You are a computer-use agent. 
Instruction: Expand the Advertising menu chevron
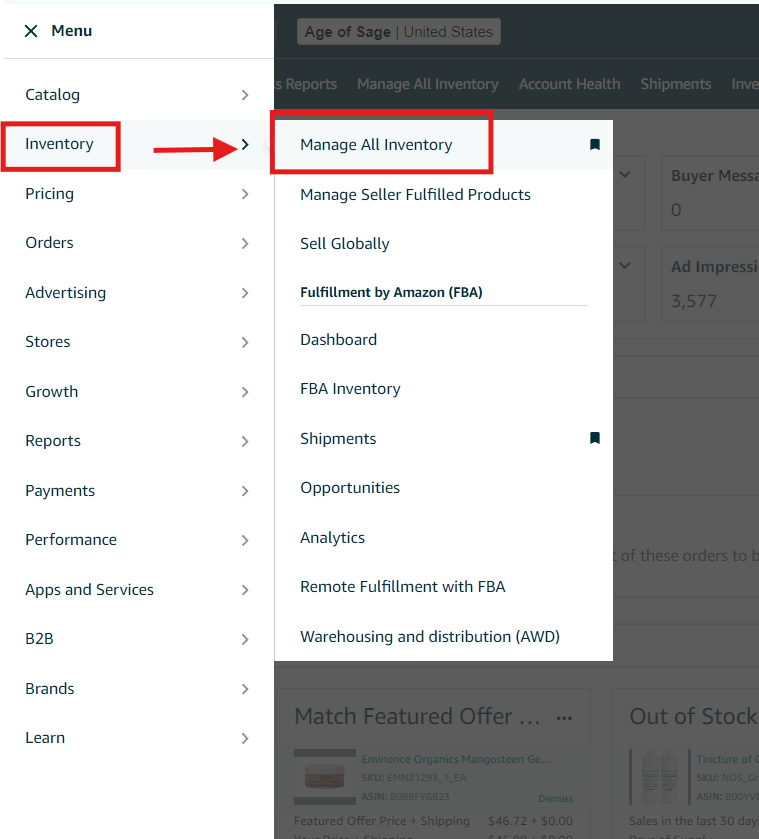(245, 293)
